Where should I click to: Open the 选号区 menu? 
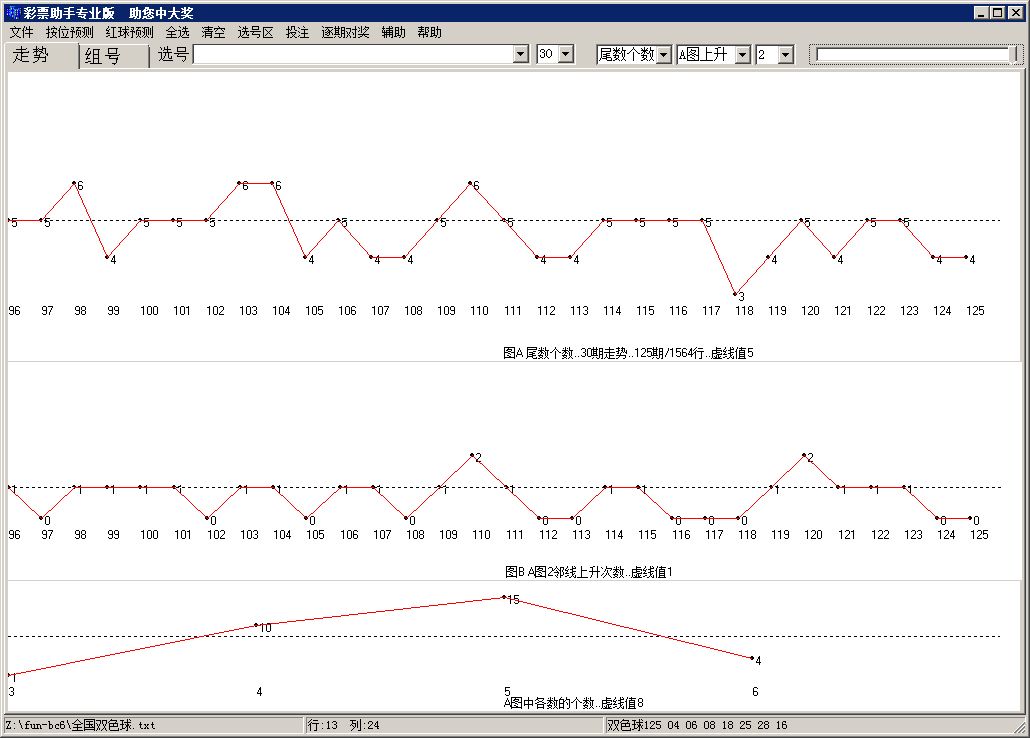(x=256, y=32)
